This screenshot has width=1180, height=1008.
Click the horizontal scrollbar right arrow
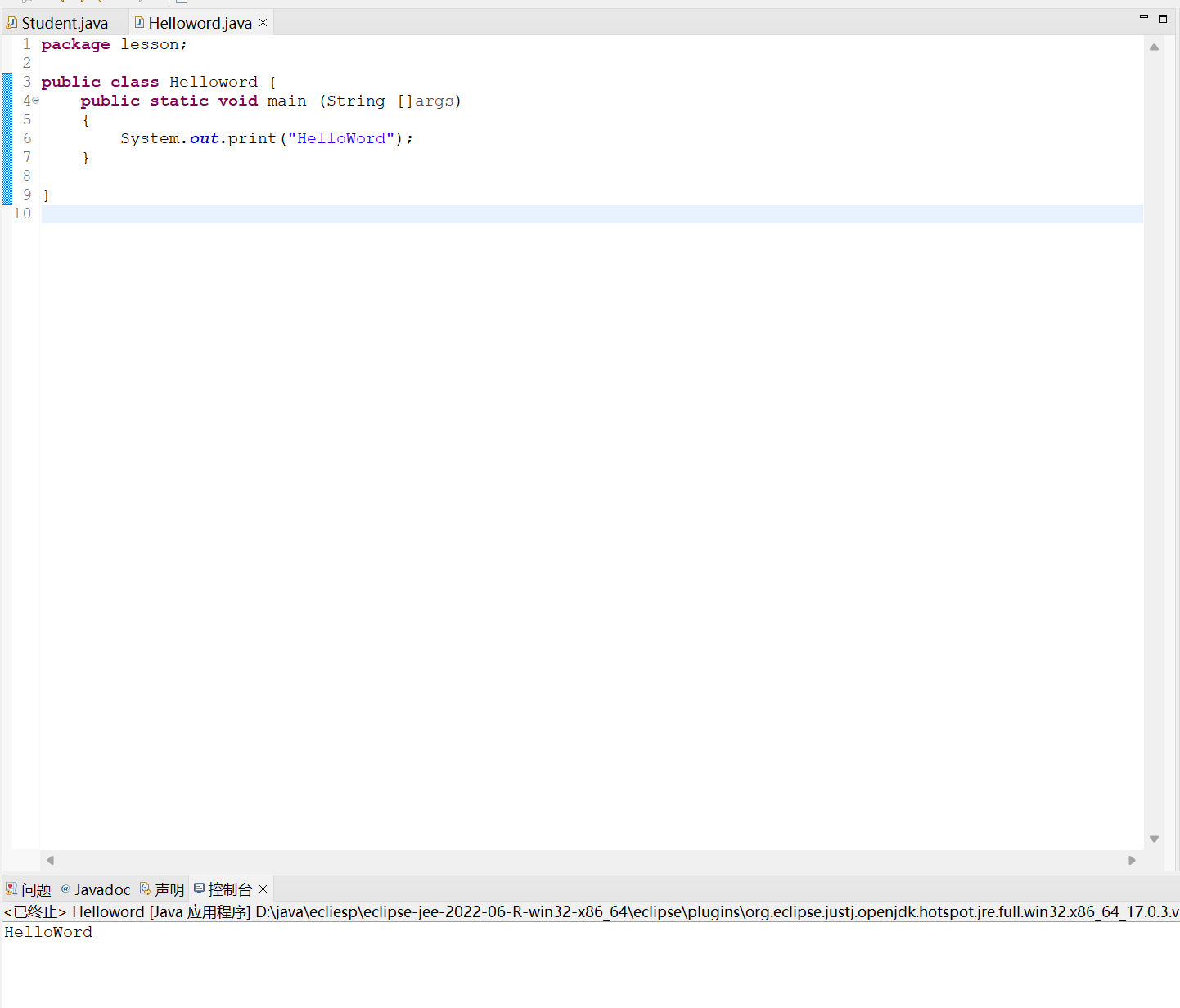pyautogui.click(x=1133, y=860)
